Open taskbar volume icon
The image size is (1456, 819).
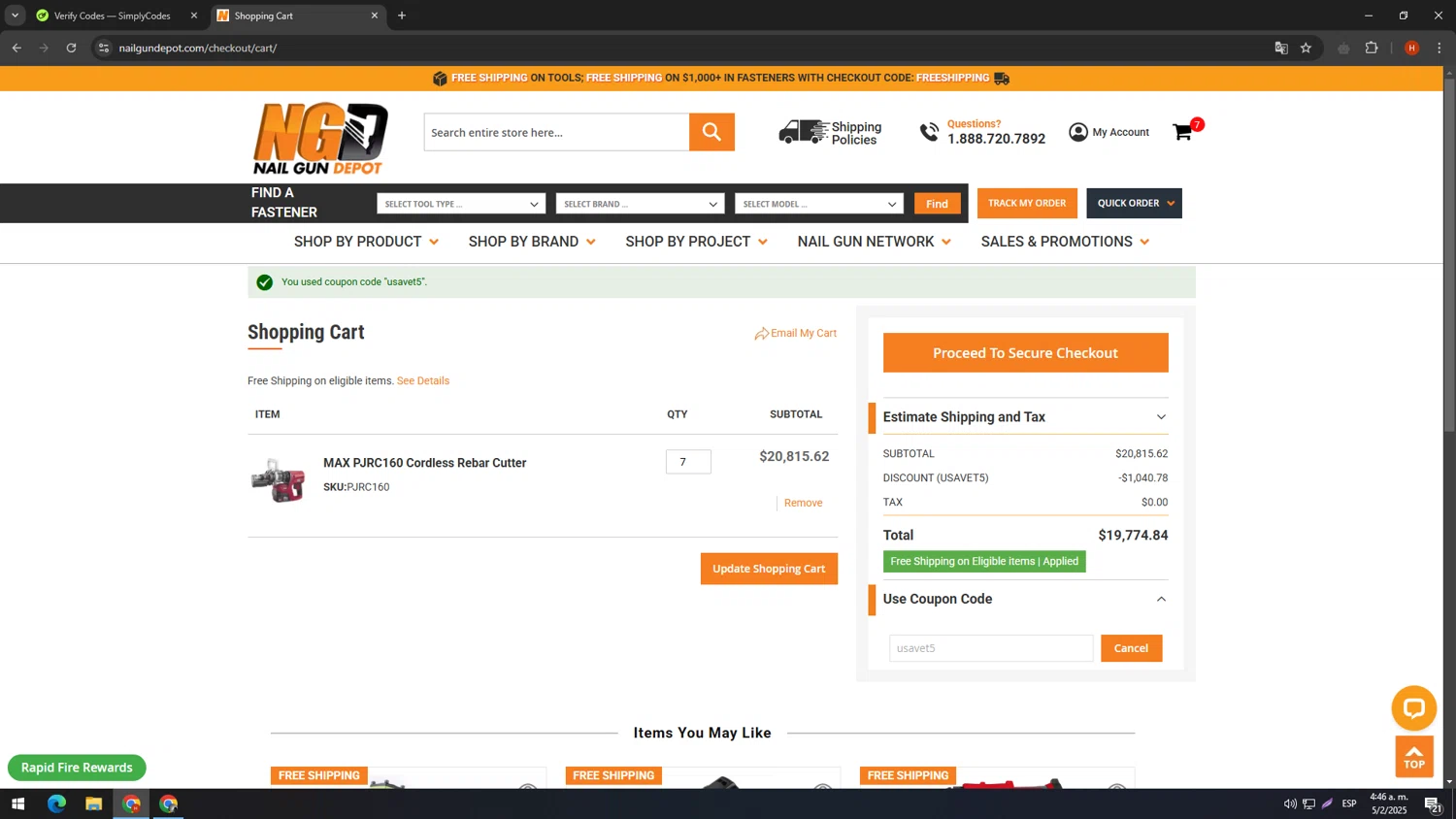1290,803
